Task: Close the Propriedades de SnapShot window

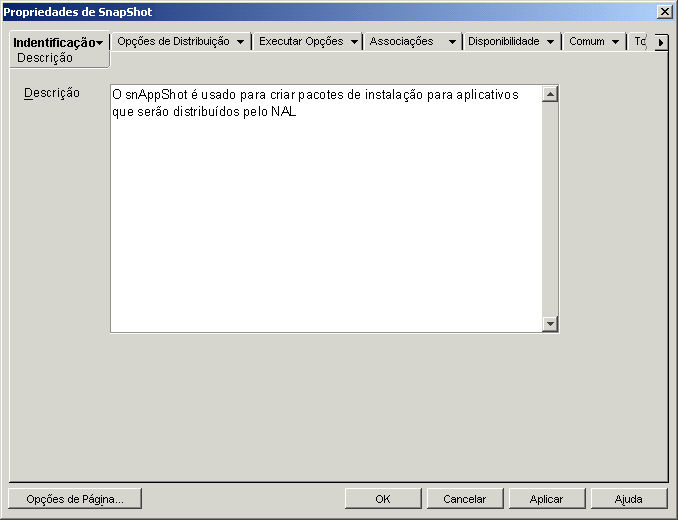Action: coord(664,12)
